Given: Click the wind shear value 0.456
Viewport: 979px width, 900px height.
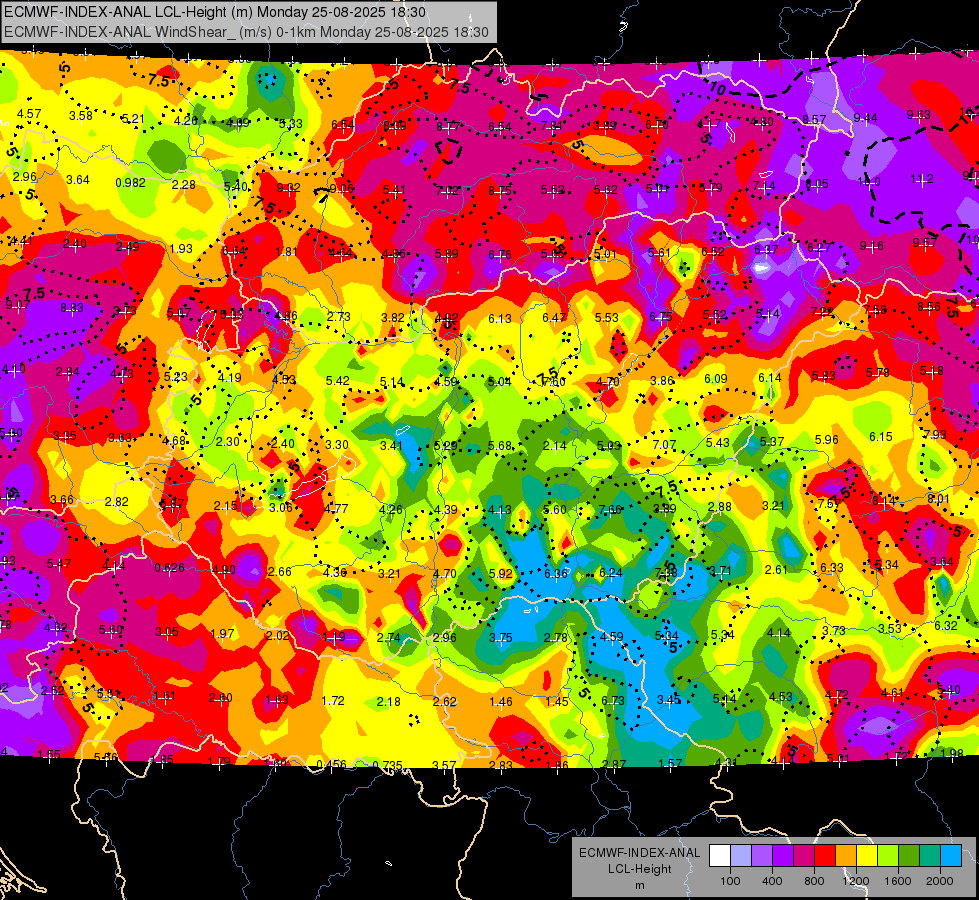Looking at the screenshot, I should 332,764.
